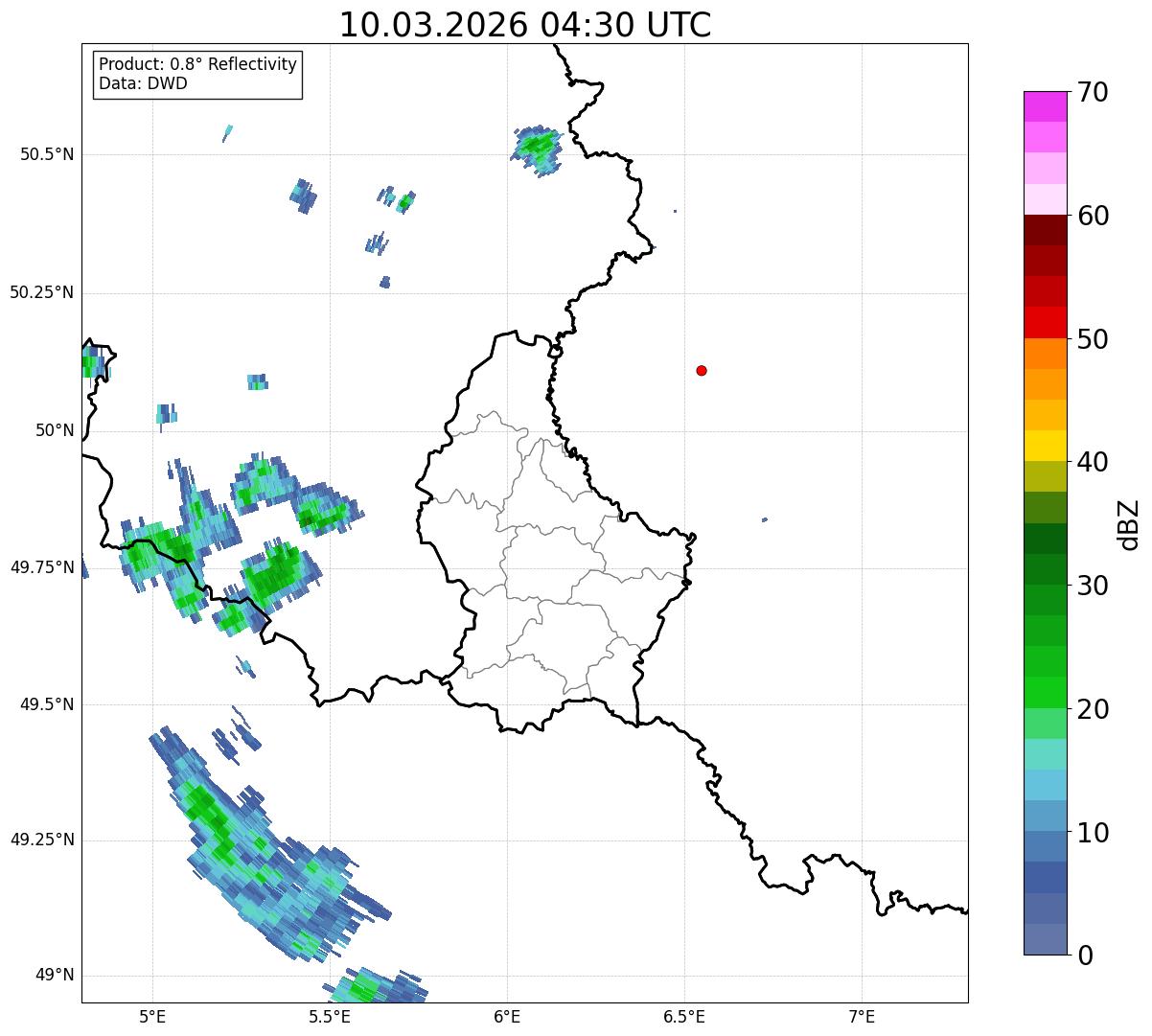Click the '49.5°N' latitude label

coord(46,704)
